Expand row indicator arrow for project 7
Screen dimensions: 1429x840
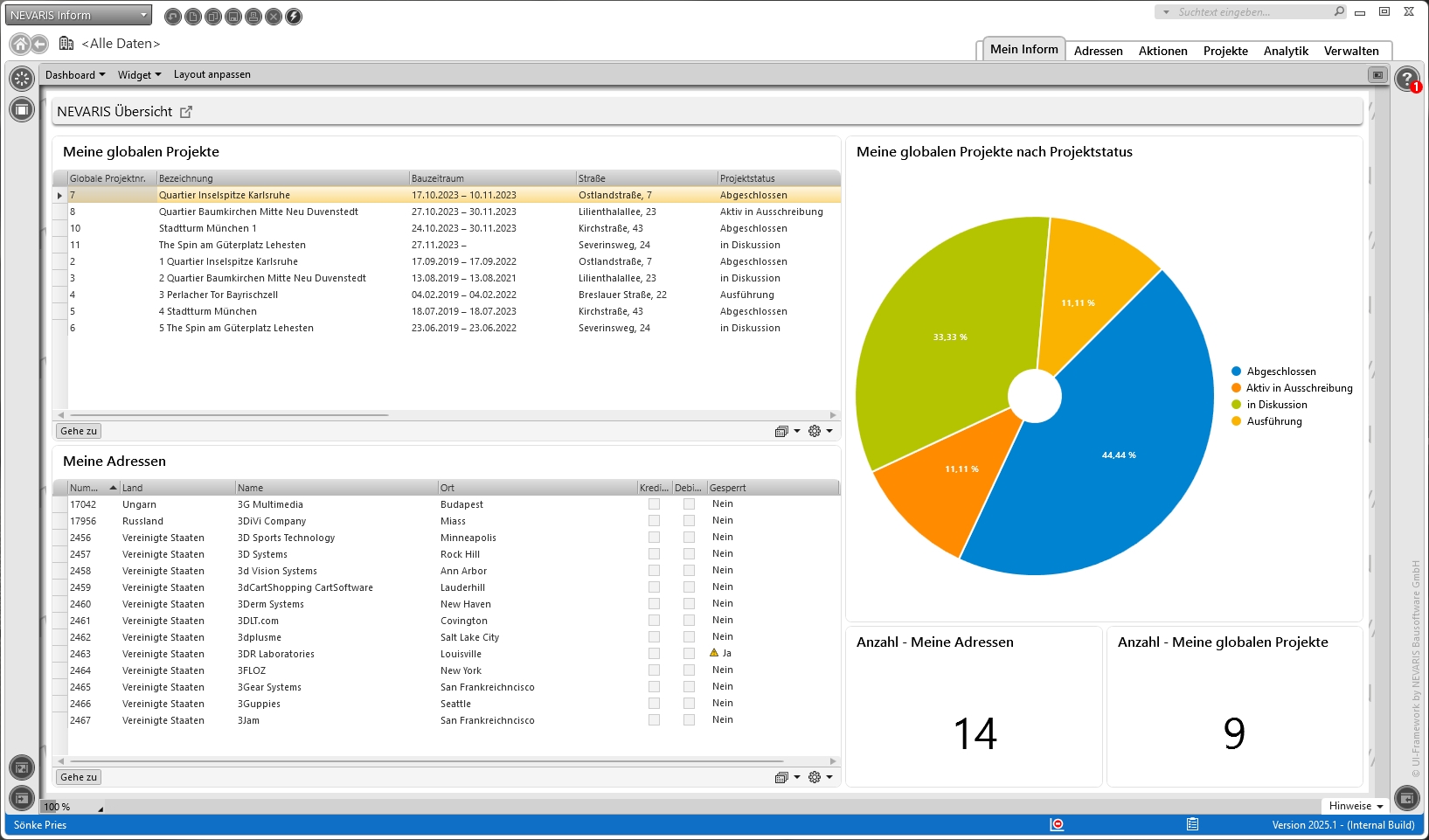coord(59,196)
